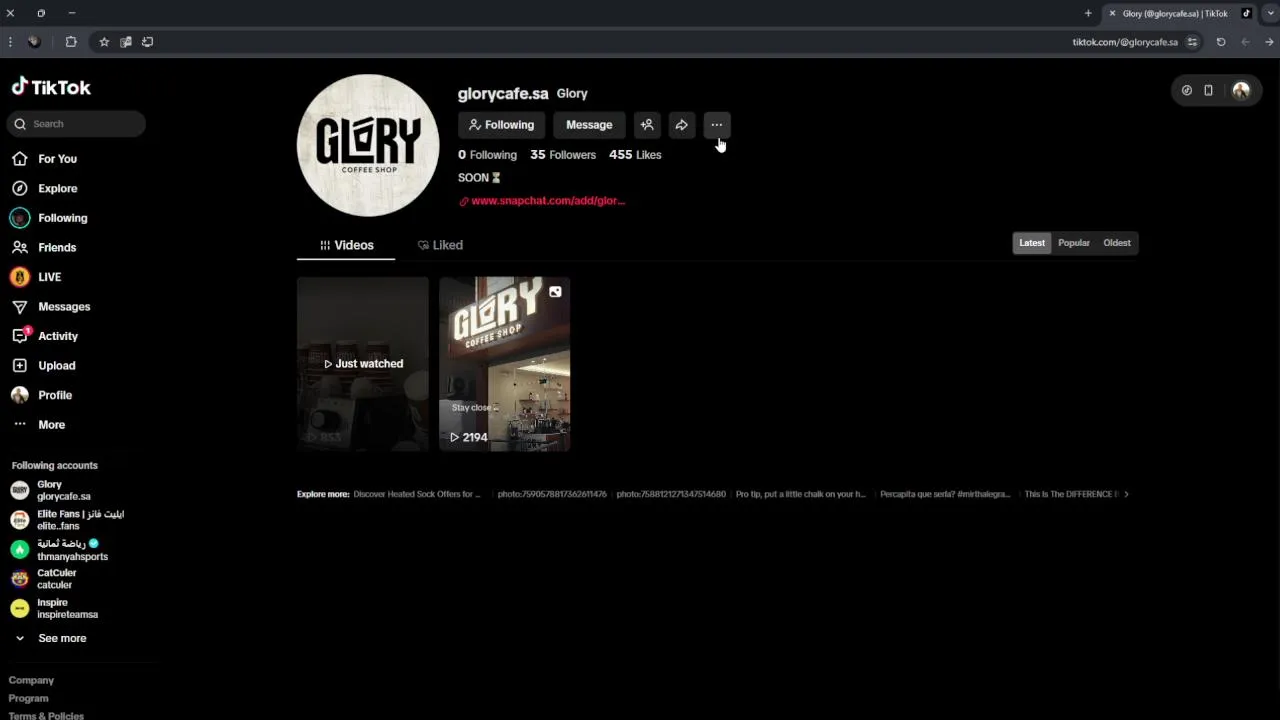Open the Just watched video thumbnail
Image resolution: width=1280 pixels, height=720 pixels.
click(x=363, y=364)
